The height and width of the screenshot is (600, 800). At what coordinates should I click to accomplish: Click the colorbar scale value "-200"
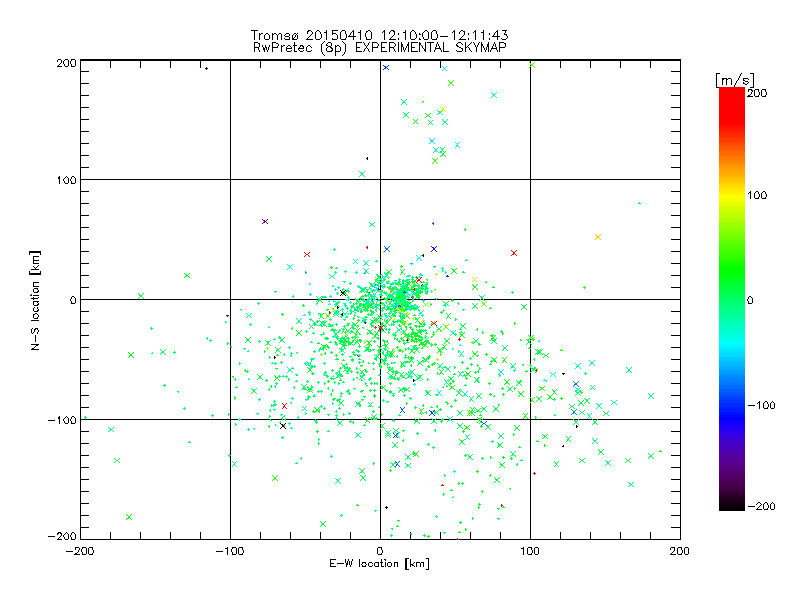coord(761,506)
